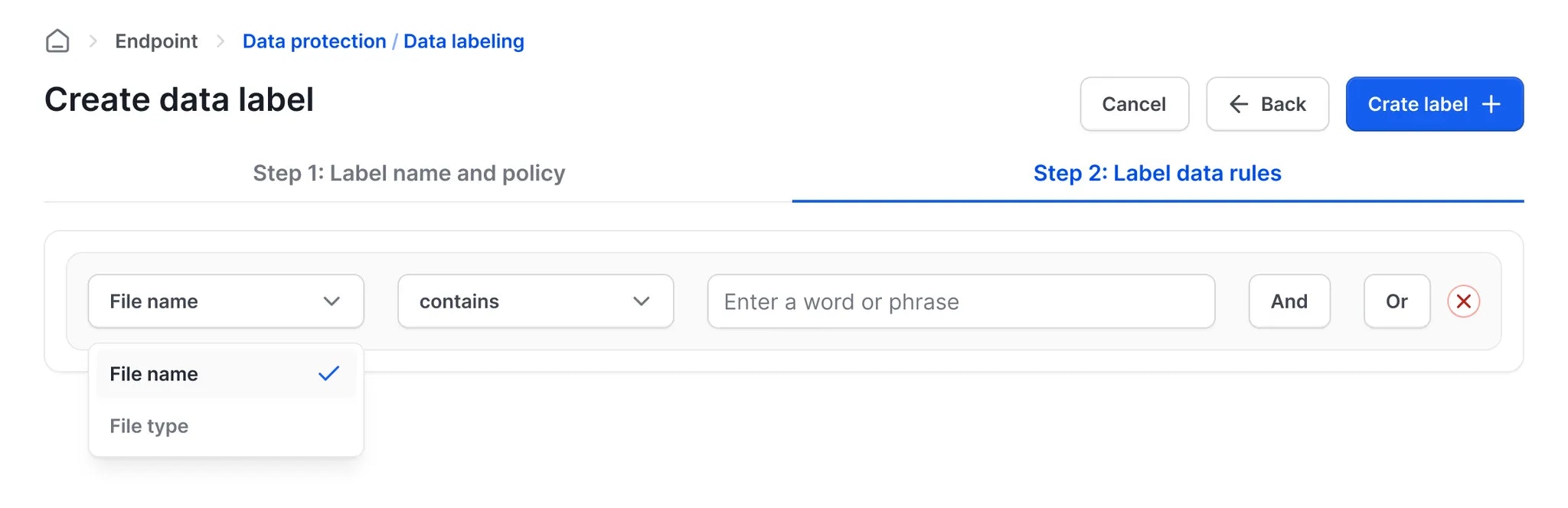Click the Enter a word or phrase field
This screenshot has height=508, width=1568.
[961, 301]
